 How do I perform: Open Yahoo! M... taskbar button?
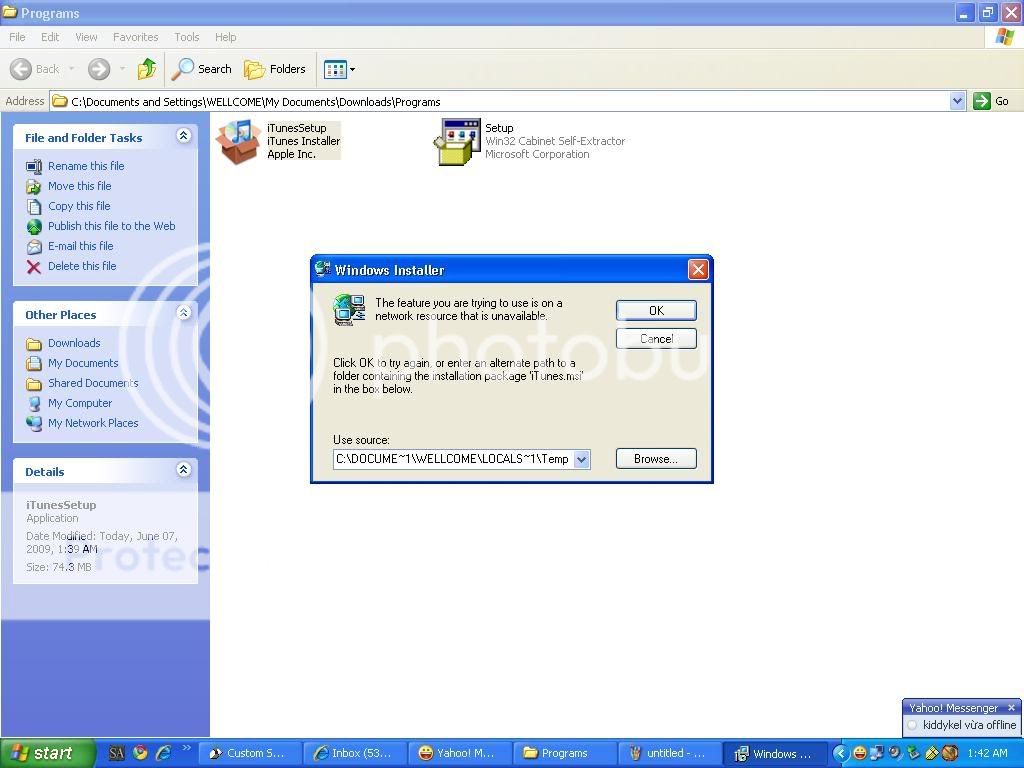(x=460, y=754)
